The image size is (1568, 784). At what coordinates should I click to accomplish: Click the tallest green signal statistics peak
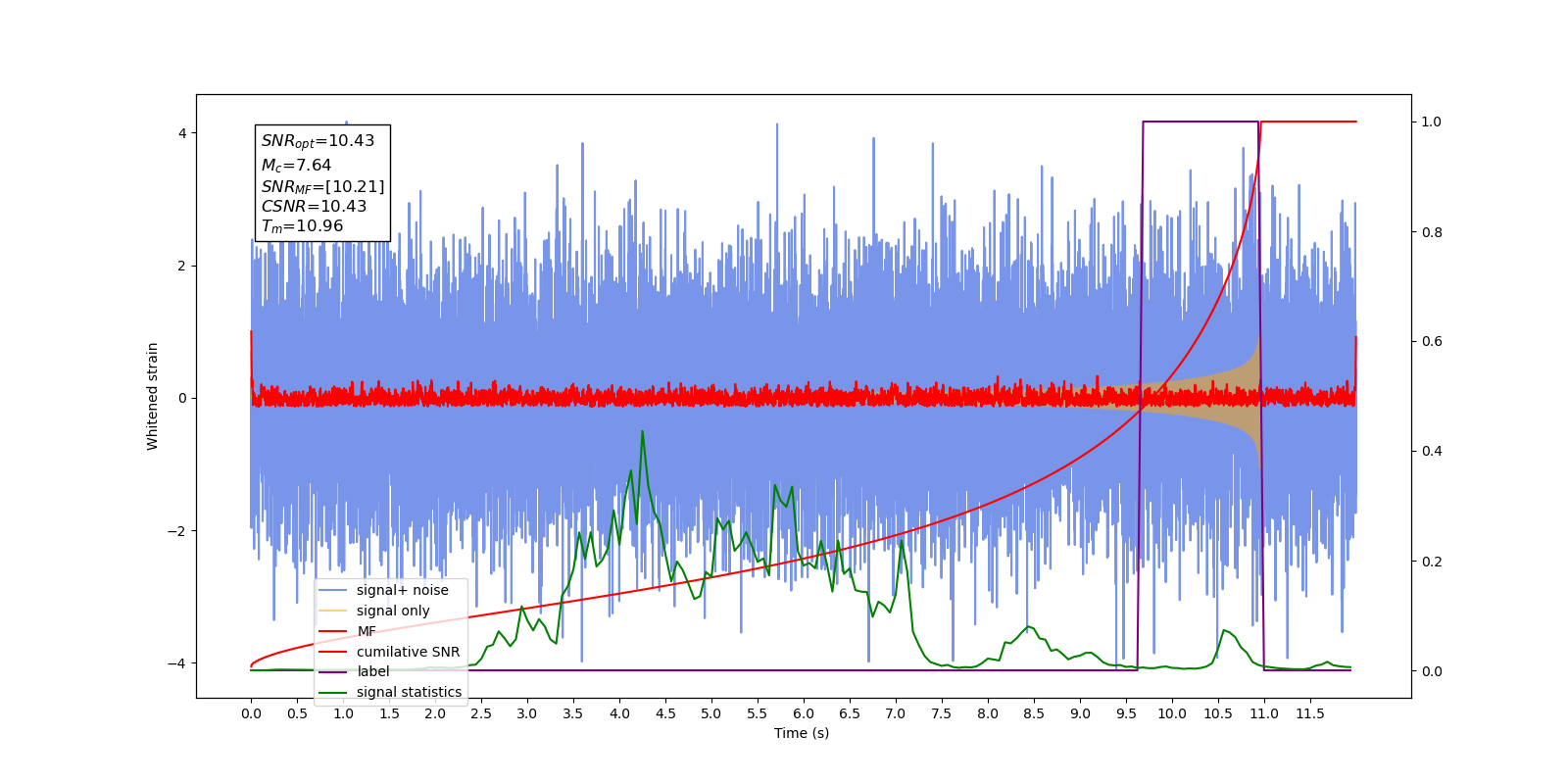642,432
